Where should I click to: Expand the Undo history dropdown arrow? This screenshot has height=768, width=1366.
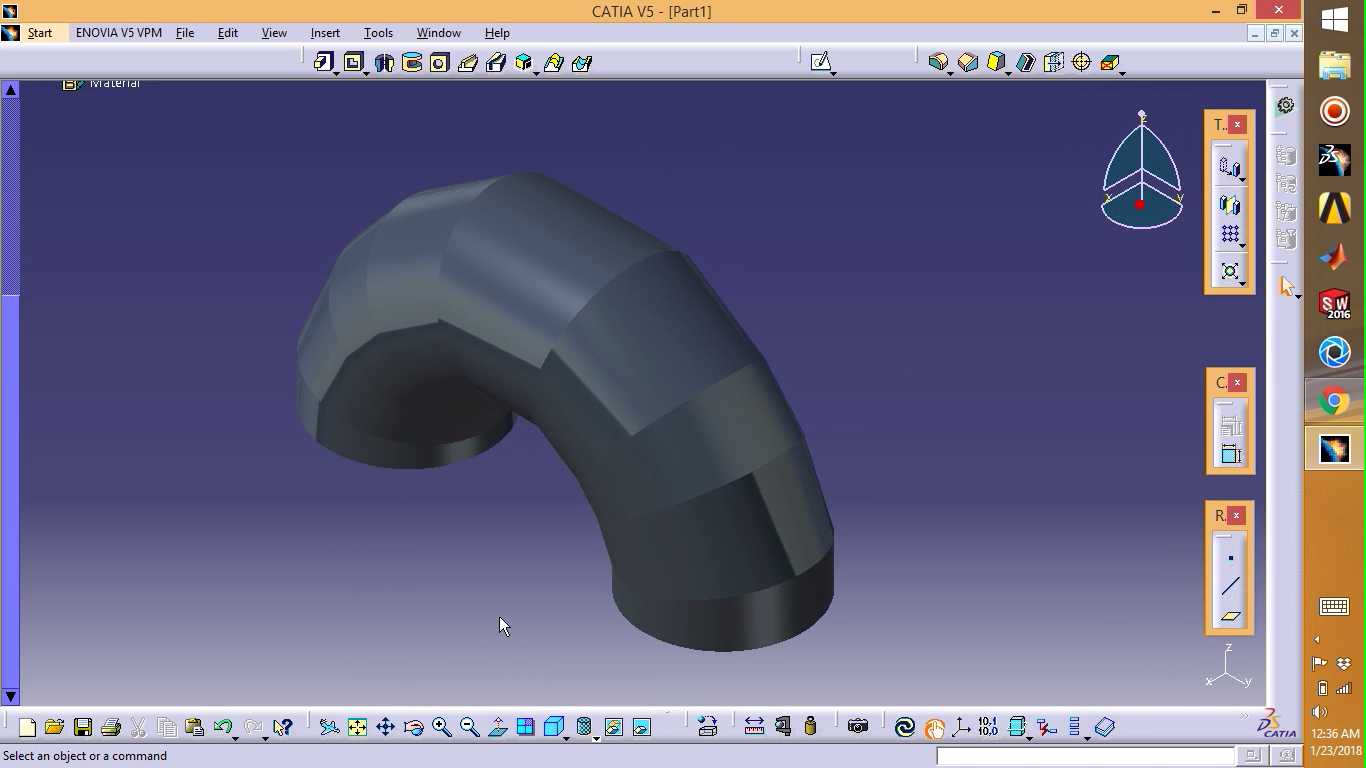pos(235,737)
